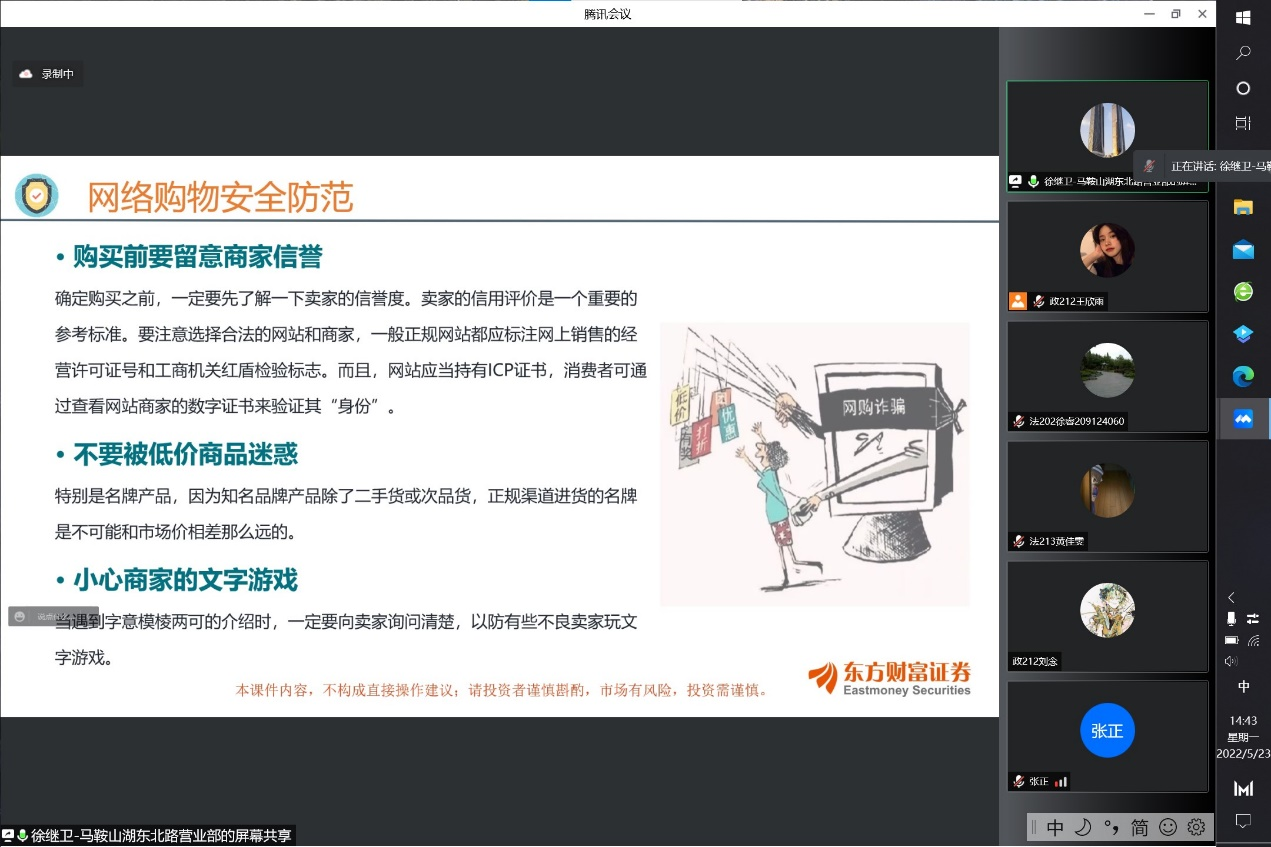Image resolution: width=1271 pixels, height=847 pixels.
Task: Expand the hidden system tray icons chevron
Action: 1232,597
